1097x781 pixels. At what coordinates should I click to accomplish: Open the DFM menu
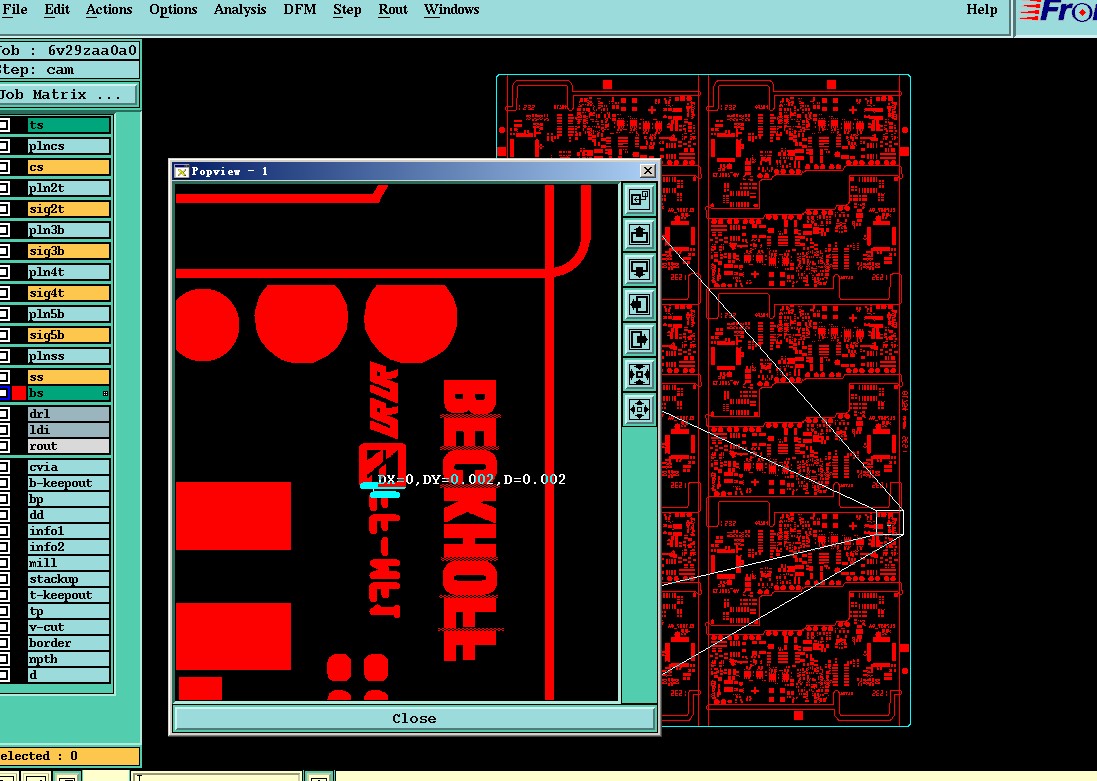point(299,10)
